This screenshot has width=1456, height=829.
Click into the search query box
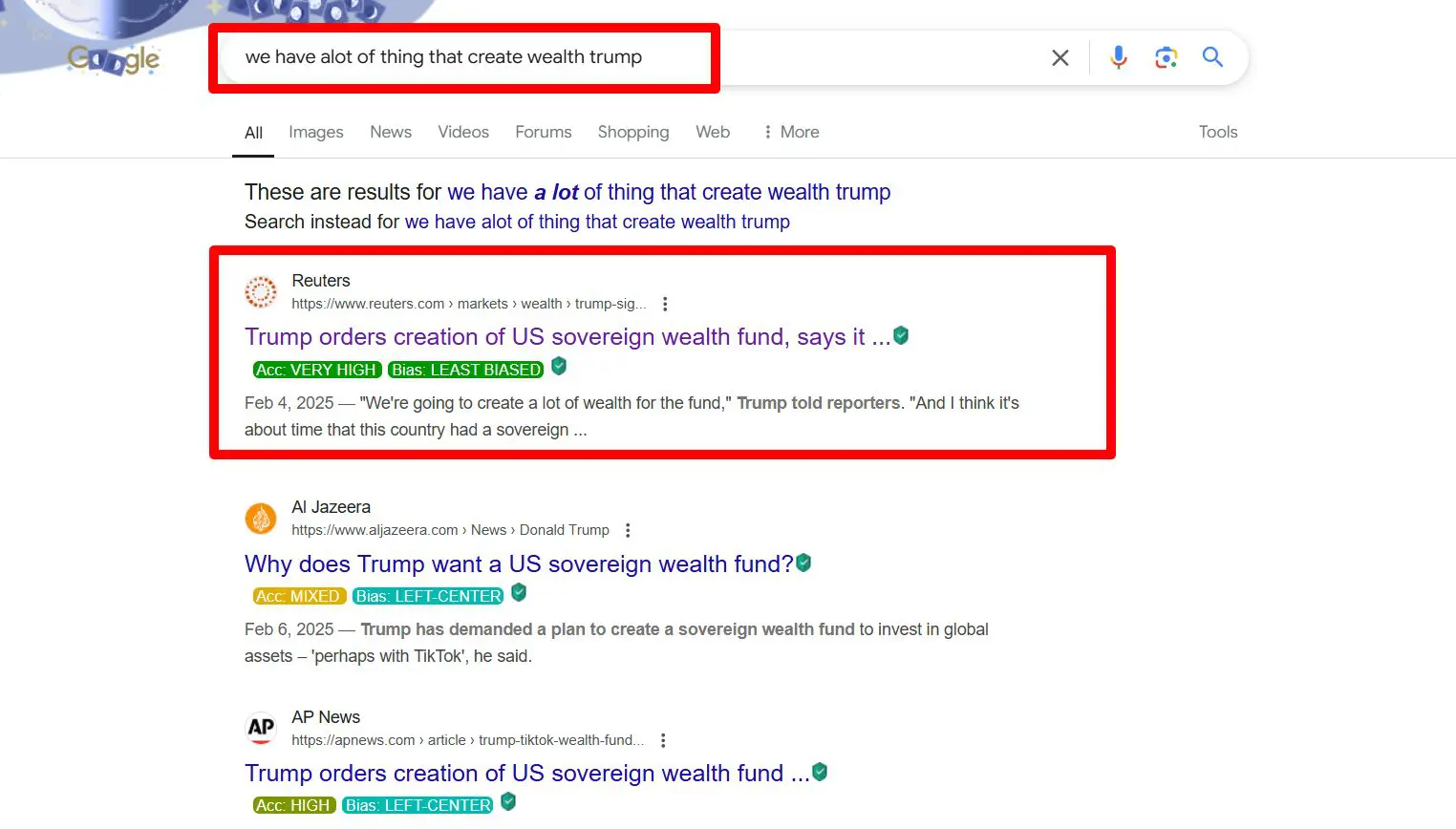(x=631, y=57)
